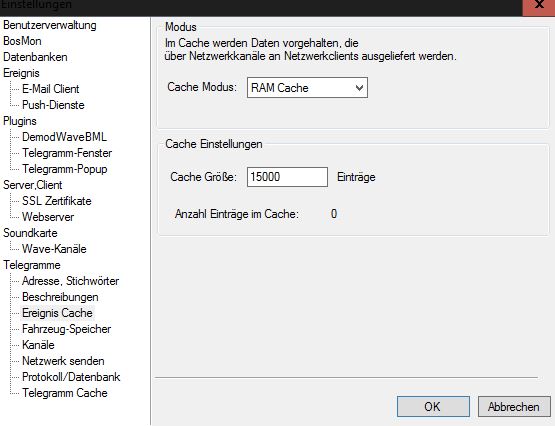Screen dimensions: 555x426
Task: Select SSL Zertifikate entry
Action: click(57, 201)
